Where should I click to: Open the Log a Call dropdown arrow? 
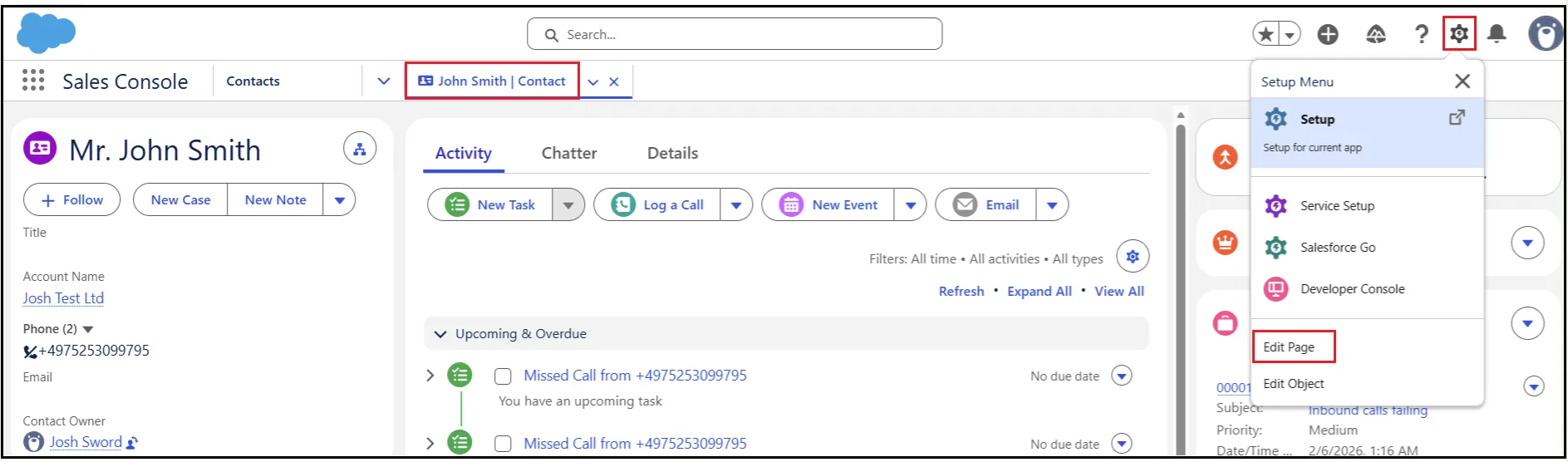[x=736, y=204]
